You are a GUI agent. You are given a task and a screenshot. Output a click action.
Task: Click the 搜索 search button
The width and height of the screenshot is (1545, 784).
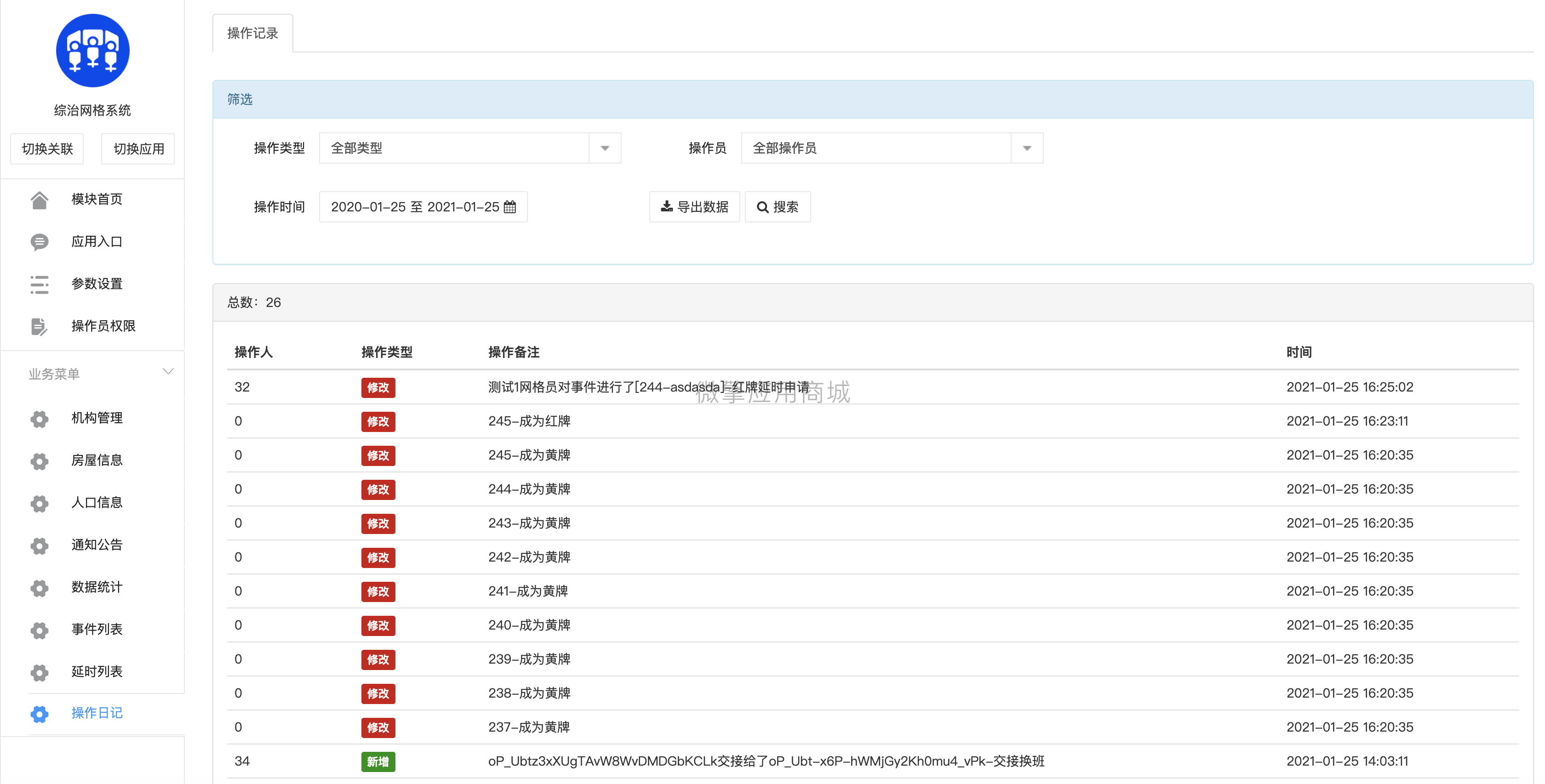[777, 207]
